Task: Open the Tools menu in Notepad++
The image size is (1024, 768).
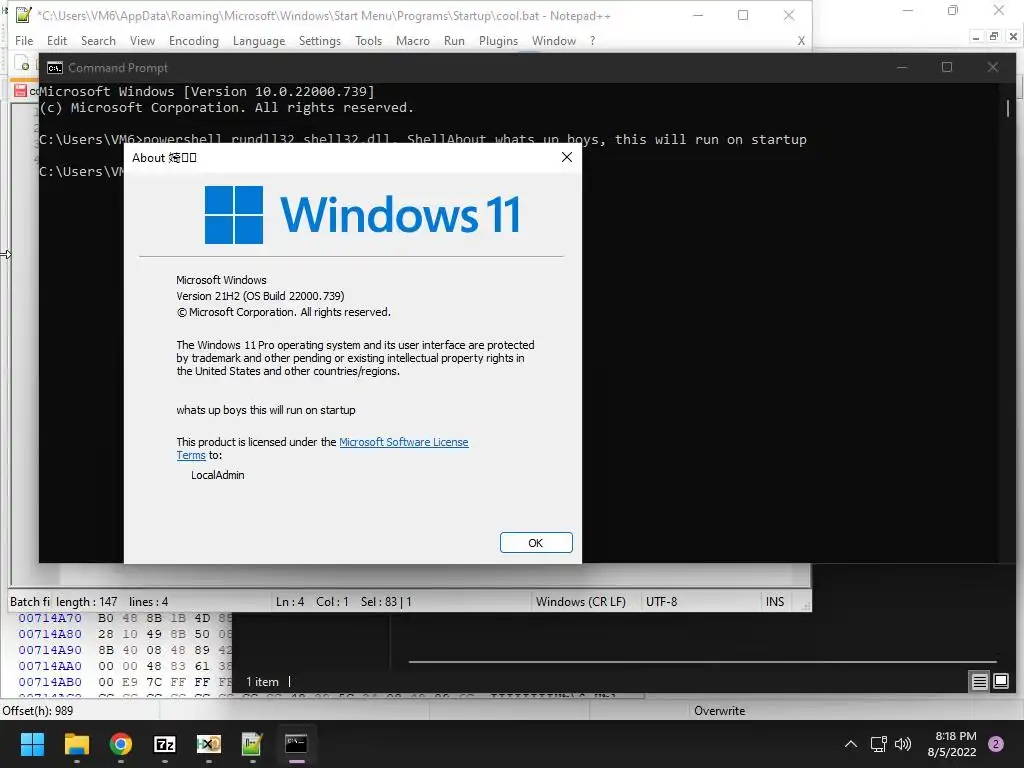Action: [x=368, y=40]
